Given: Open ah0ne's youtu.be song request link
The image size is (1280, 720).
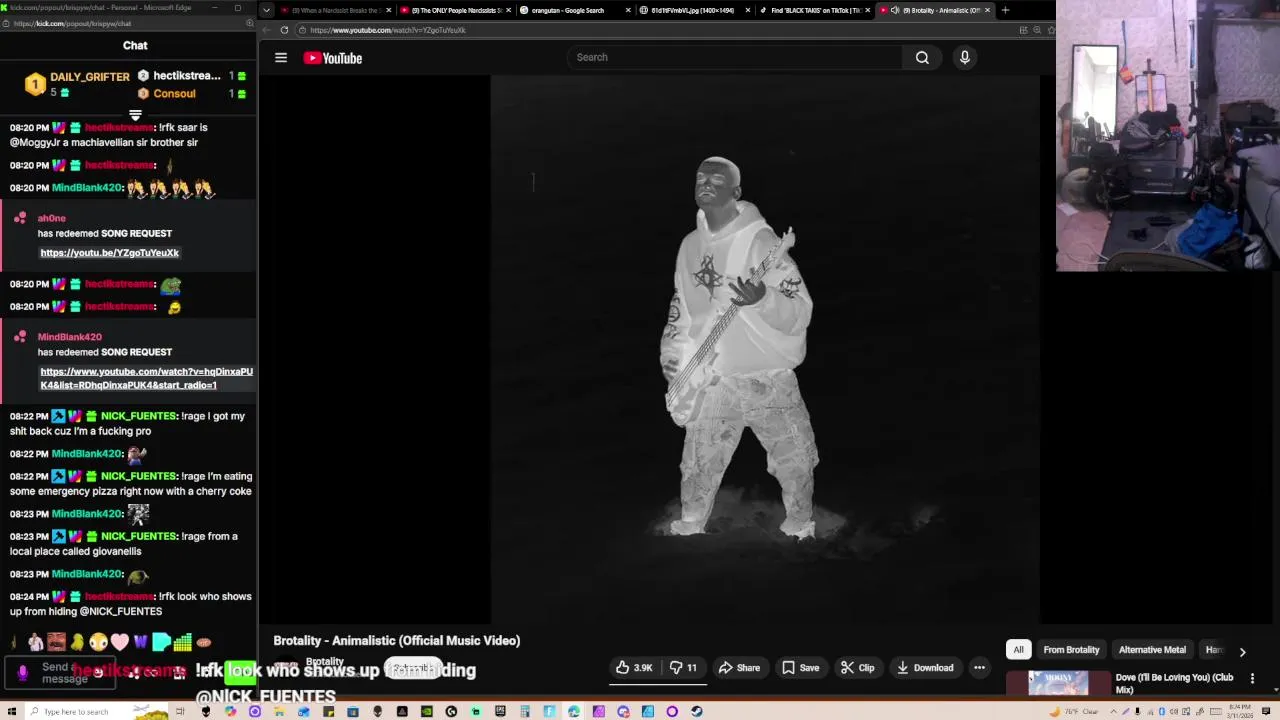Looking at the screenshot, I should [110, 253].
